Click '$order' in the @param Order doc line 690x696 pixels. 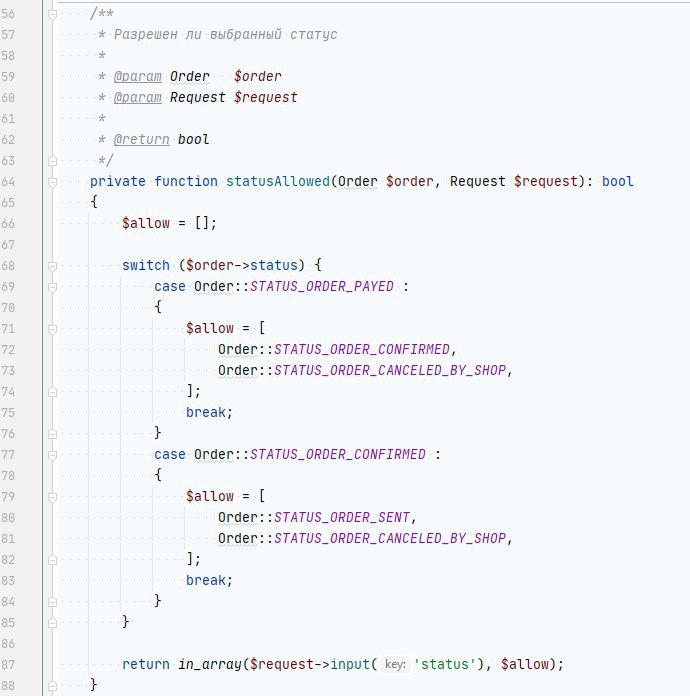click(258, 76)
